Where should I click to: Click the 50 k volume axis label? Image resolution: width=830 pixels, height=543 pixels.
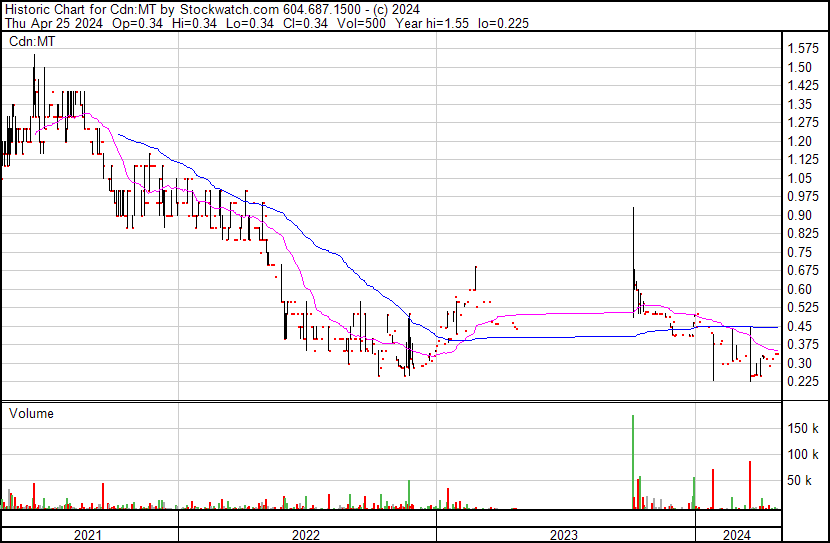point(799,480)
